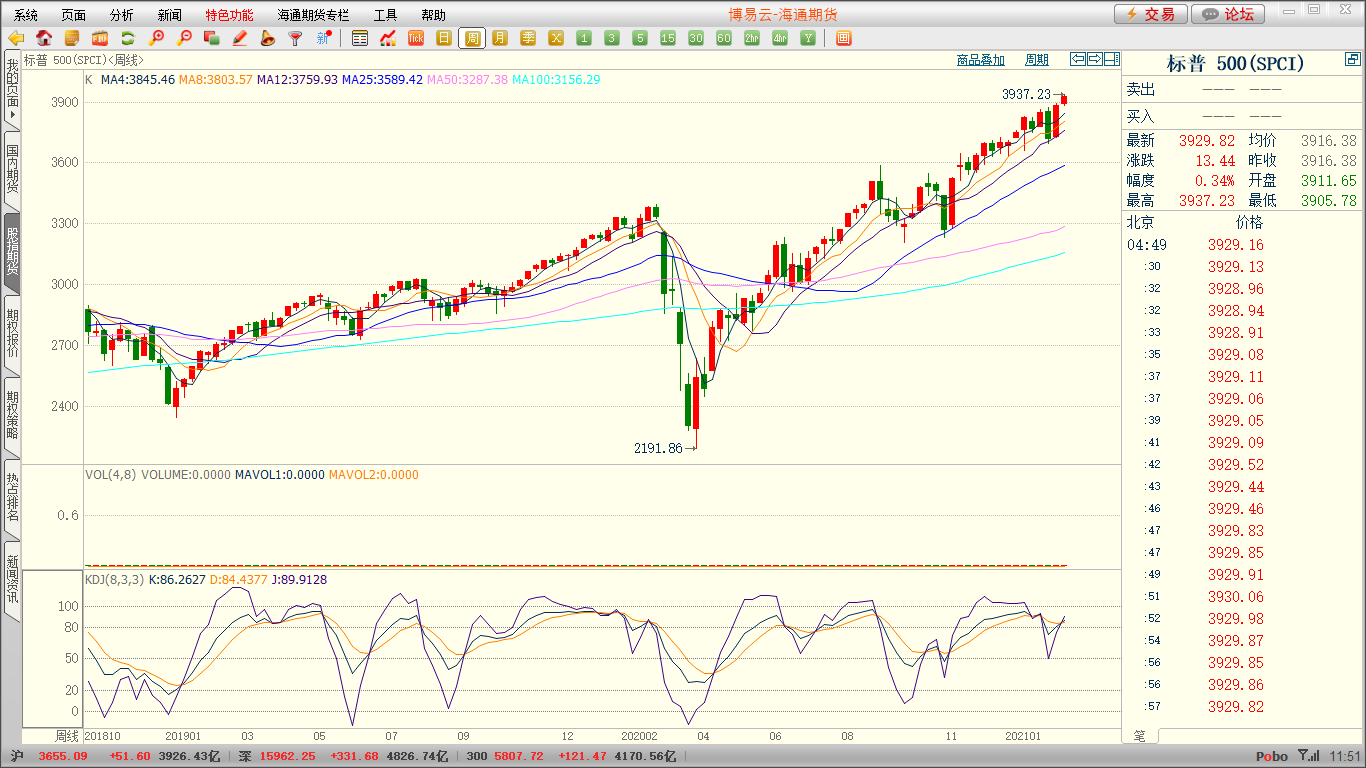This screenshot has width=1366, height=768.
Task: Select the 4hr period button
Action: pyautogui.click(x=780, y=38)
